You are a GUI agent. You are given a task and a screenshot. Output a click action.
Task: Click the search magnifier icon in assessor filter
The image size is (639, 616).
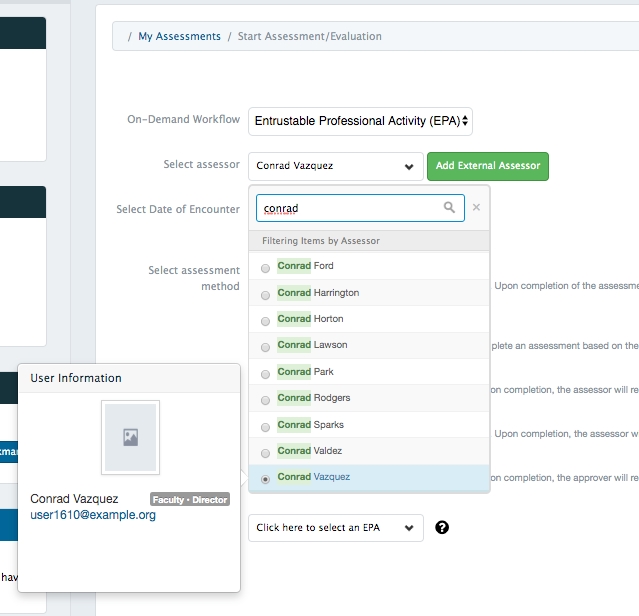coord(450,208)
